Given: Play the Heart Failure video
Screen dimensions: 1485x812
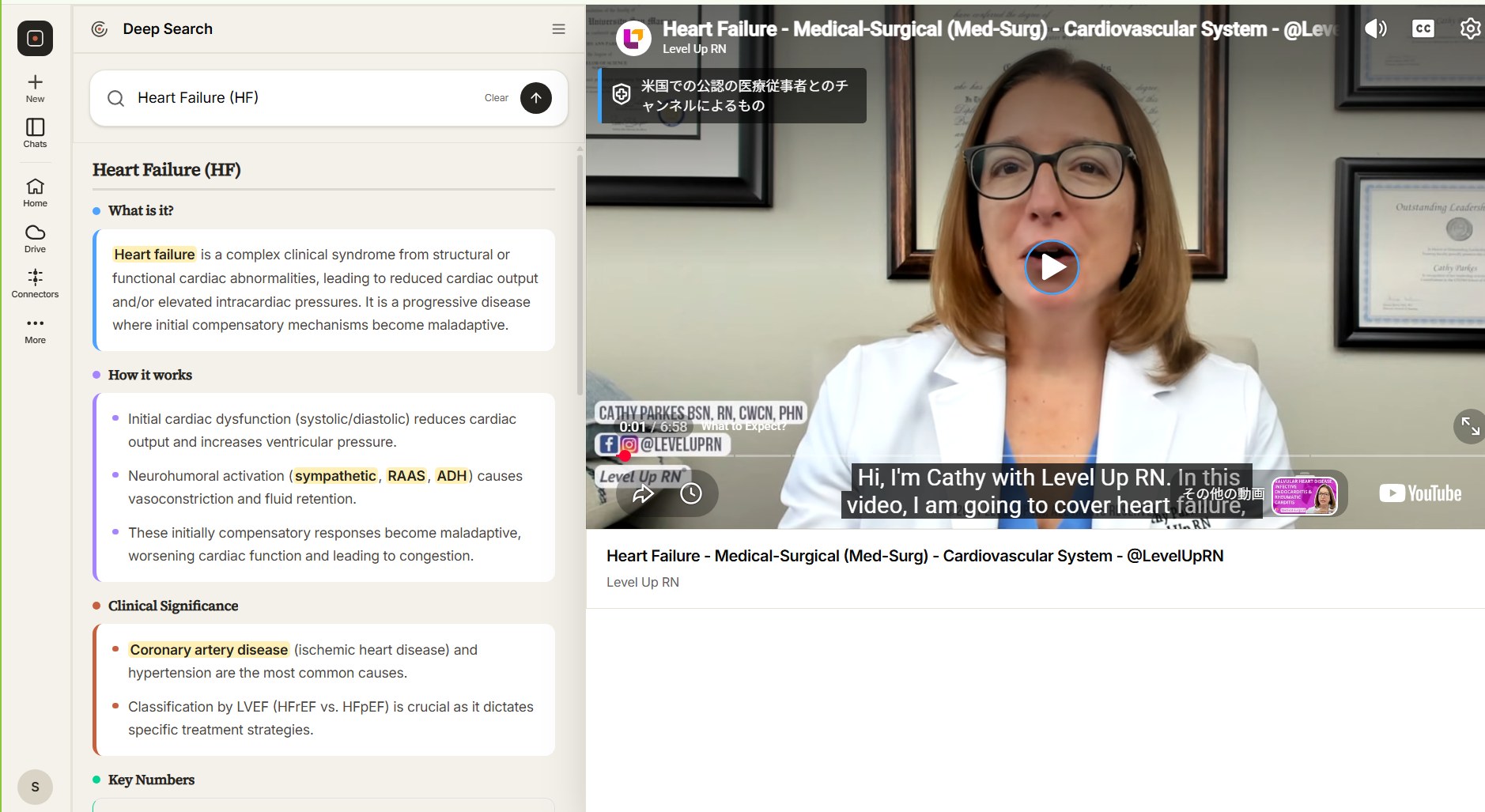Looking at the screenshot, I should 1052,267.
